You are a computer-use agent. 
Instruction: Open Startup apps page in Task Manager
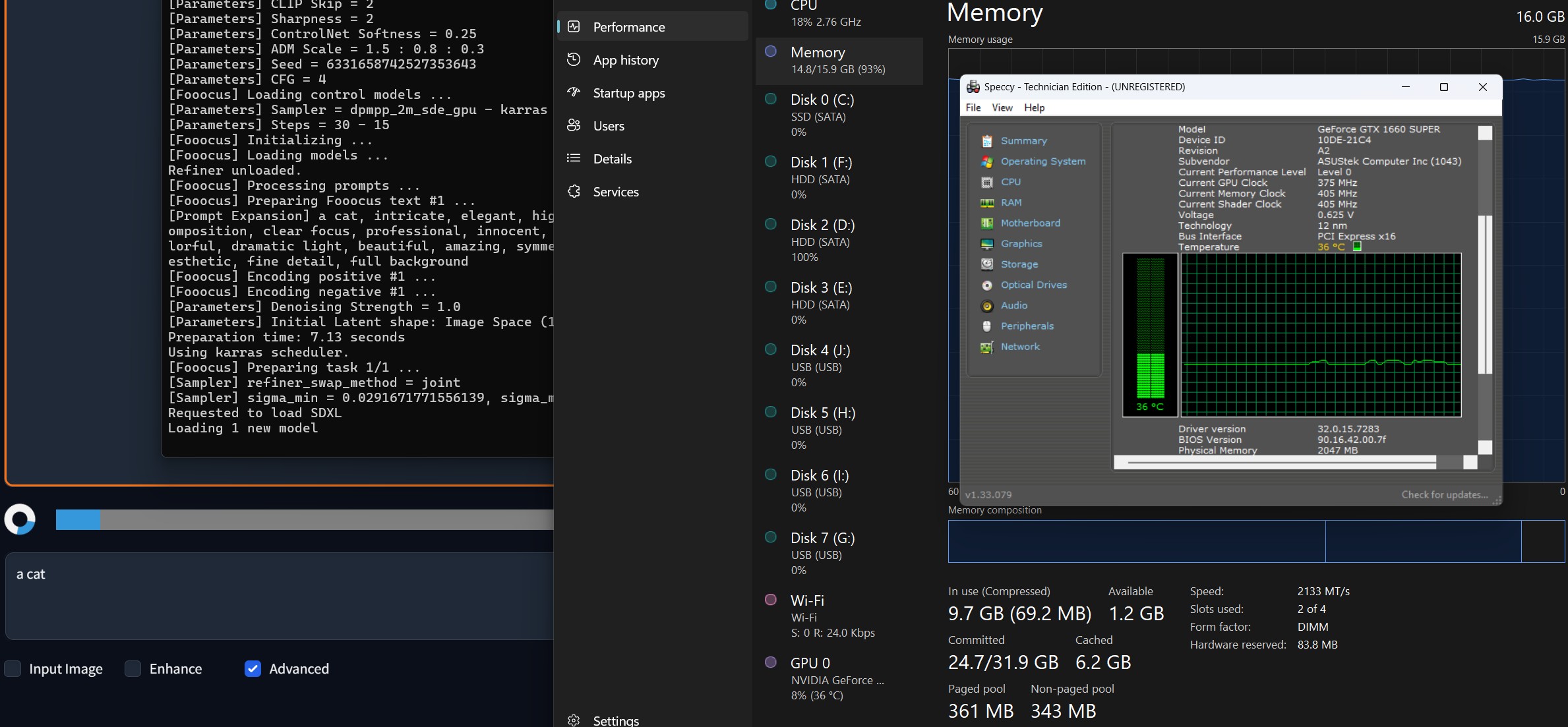pyautogui.click(x=628, y=93)
